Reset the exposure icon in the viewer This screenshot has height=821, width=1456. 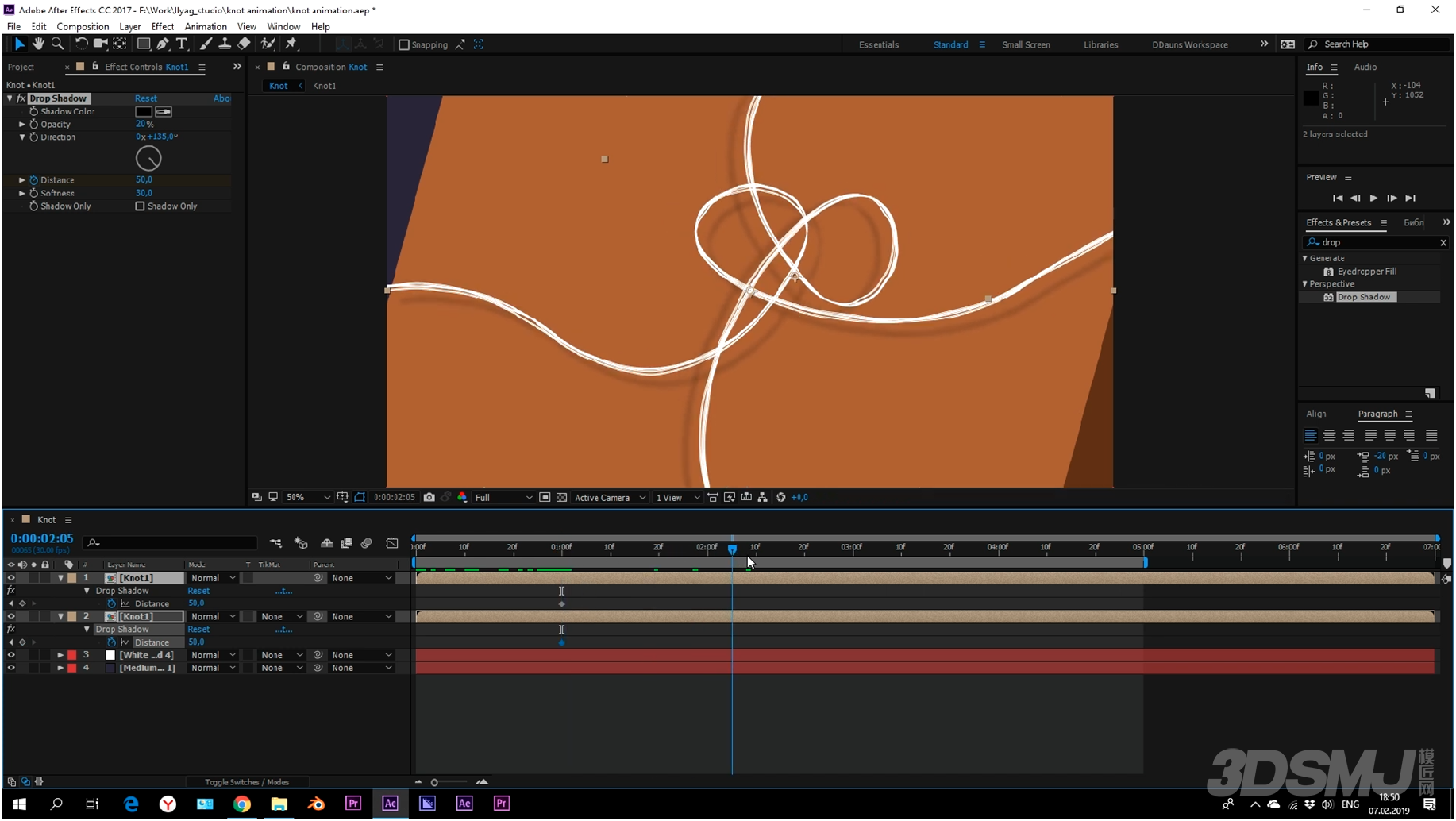(781, 498)
